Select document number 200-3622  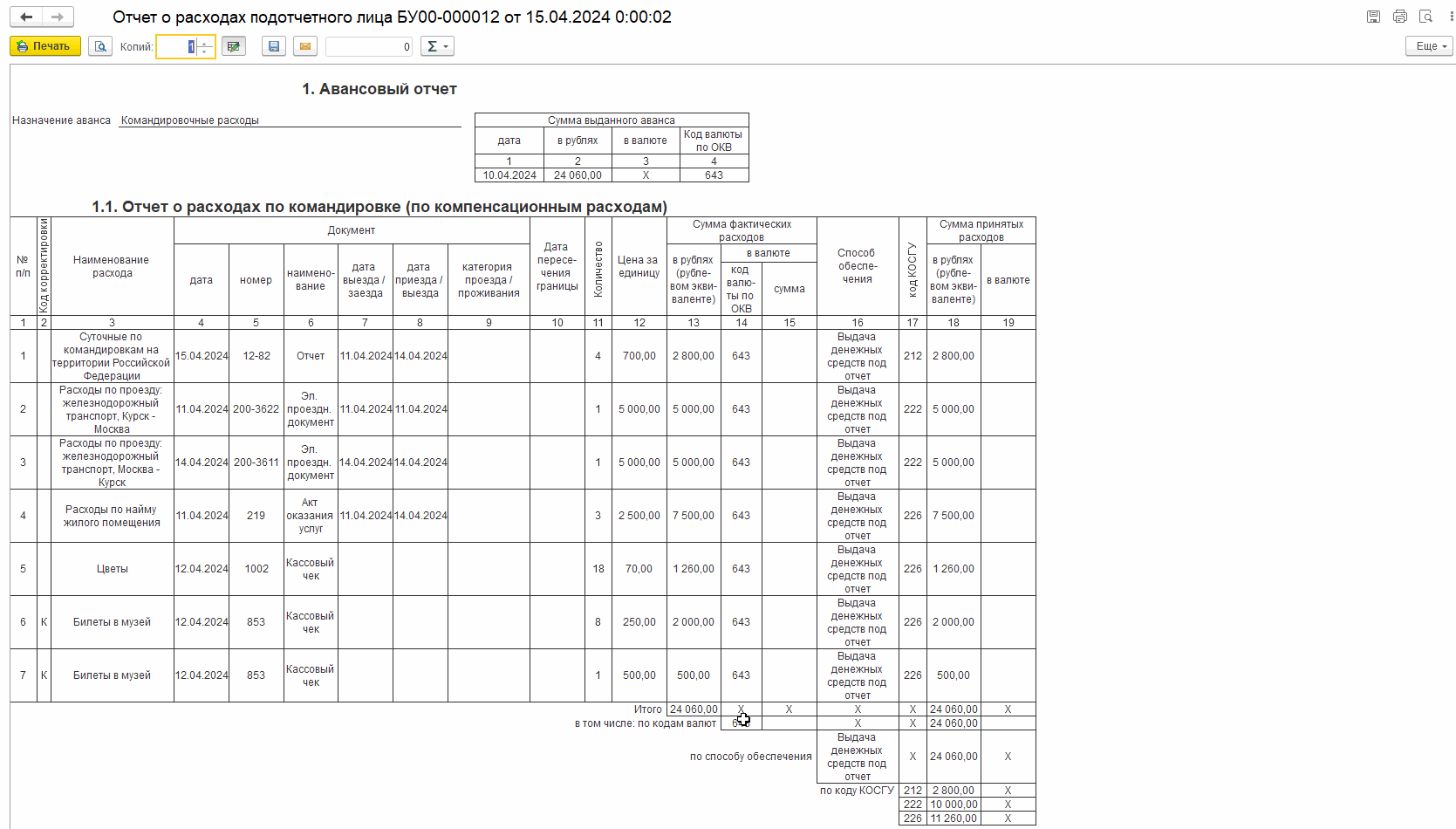(256, 409)
